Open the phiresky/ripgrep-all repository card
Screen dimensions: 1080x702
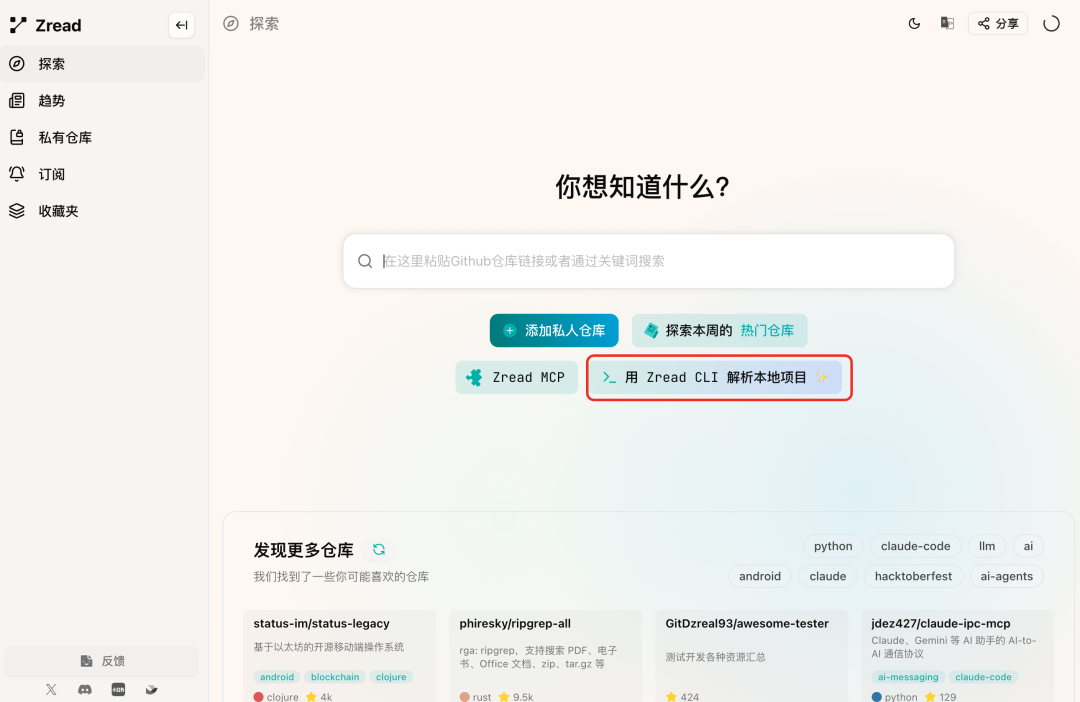(545, 650)
